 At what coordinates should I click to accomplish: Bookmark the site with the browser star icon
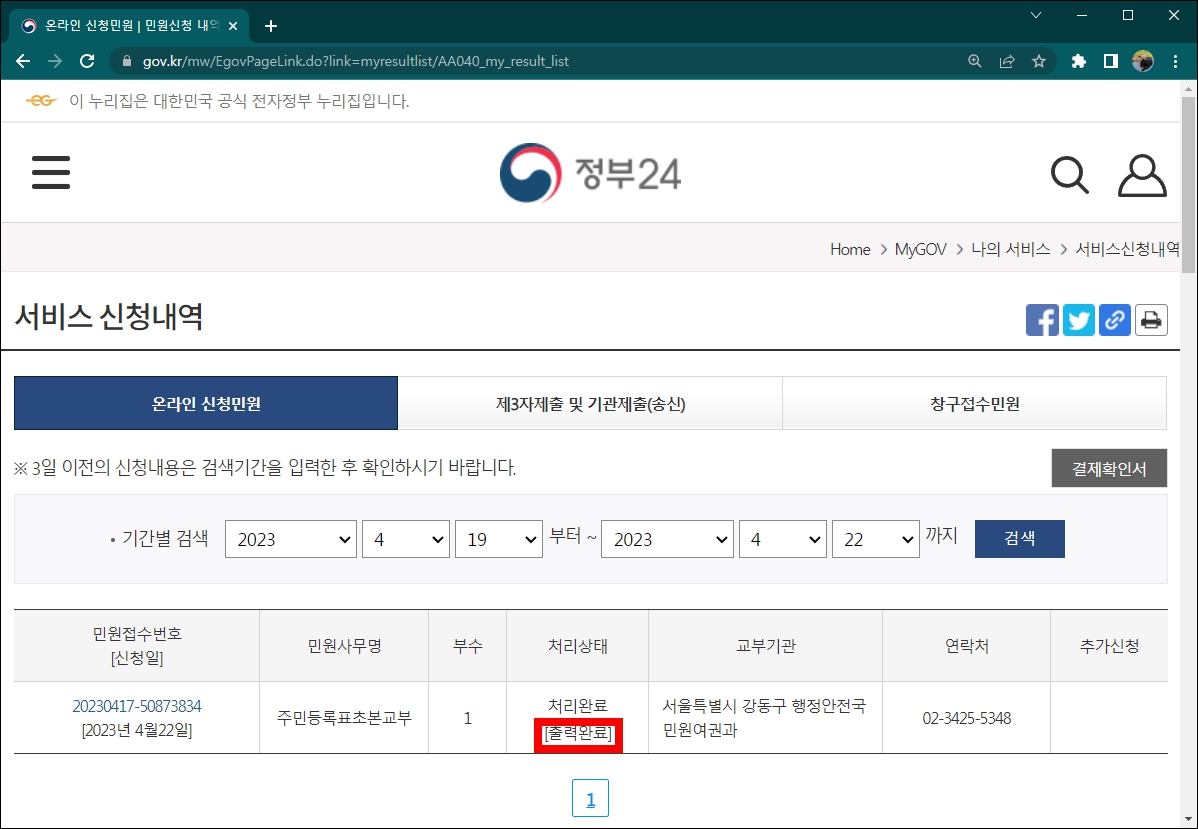click(x=1041, y=60)
